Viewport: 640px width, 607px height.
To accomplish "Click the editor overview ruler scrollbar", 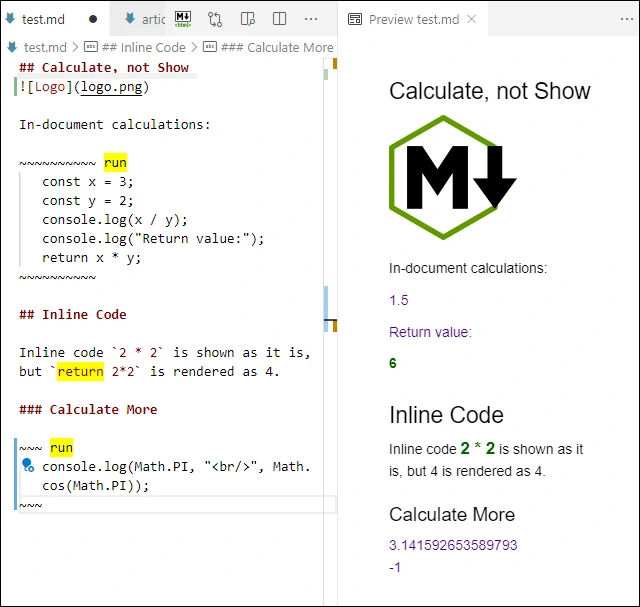I will click(x=330, y=331).
